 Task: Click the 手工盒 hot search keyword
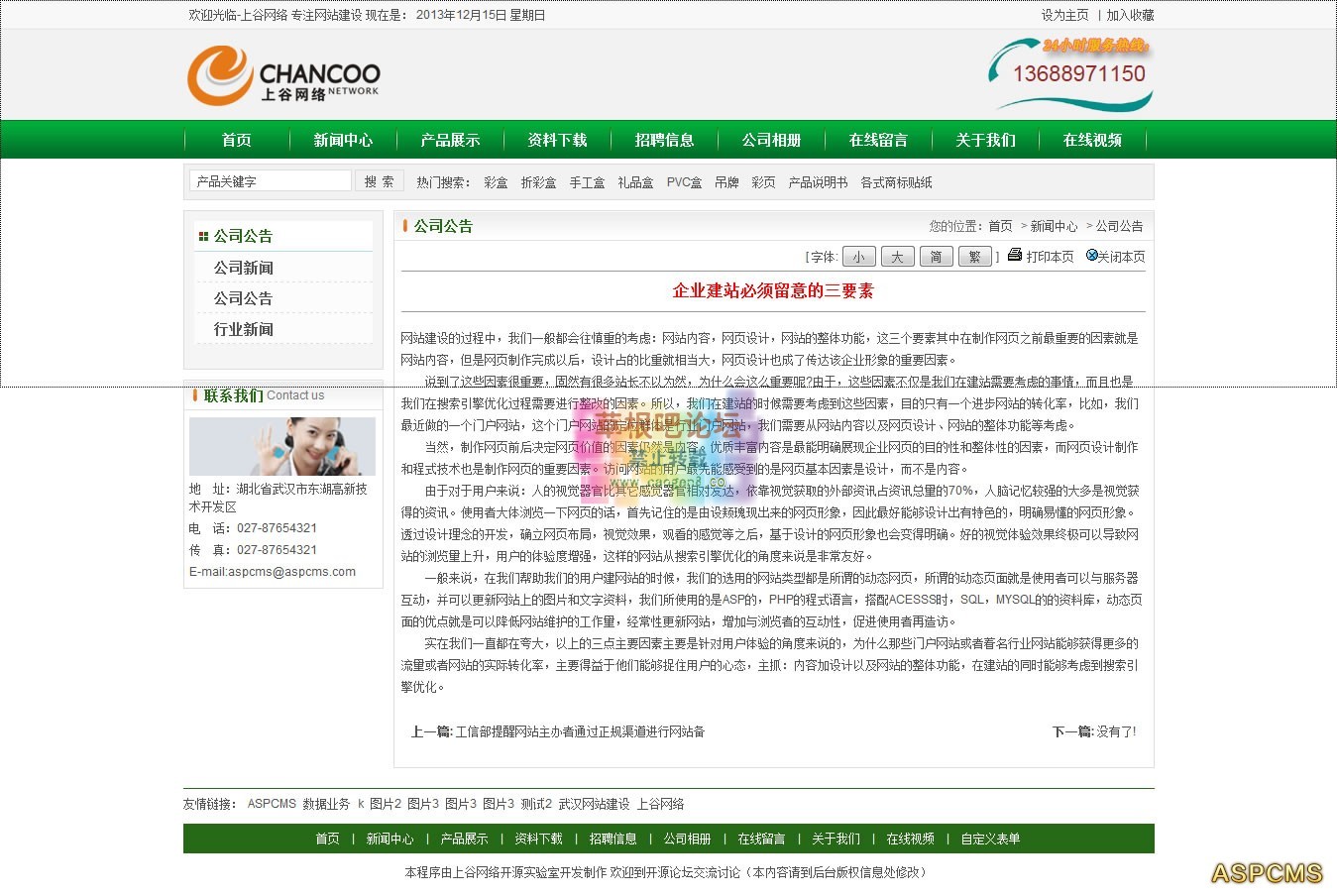587,182
